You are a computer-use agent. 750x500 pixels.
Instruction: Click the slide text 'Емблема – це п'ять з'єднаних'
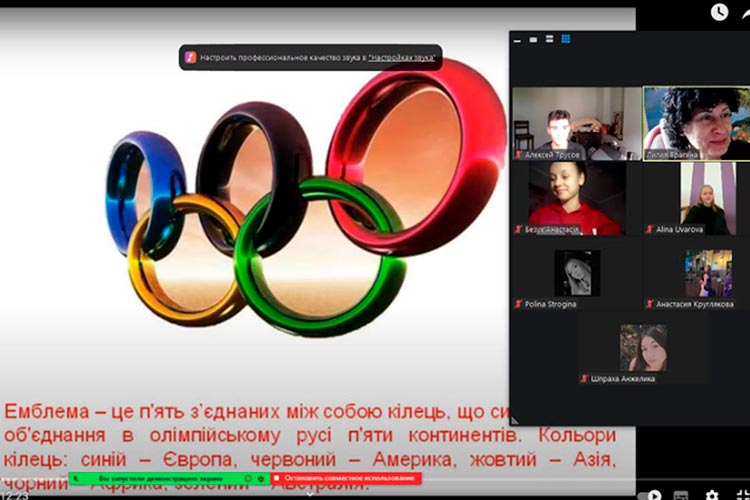[x=142, y=411]
